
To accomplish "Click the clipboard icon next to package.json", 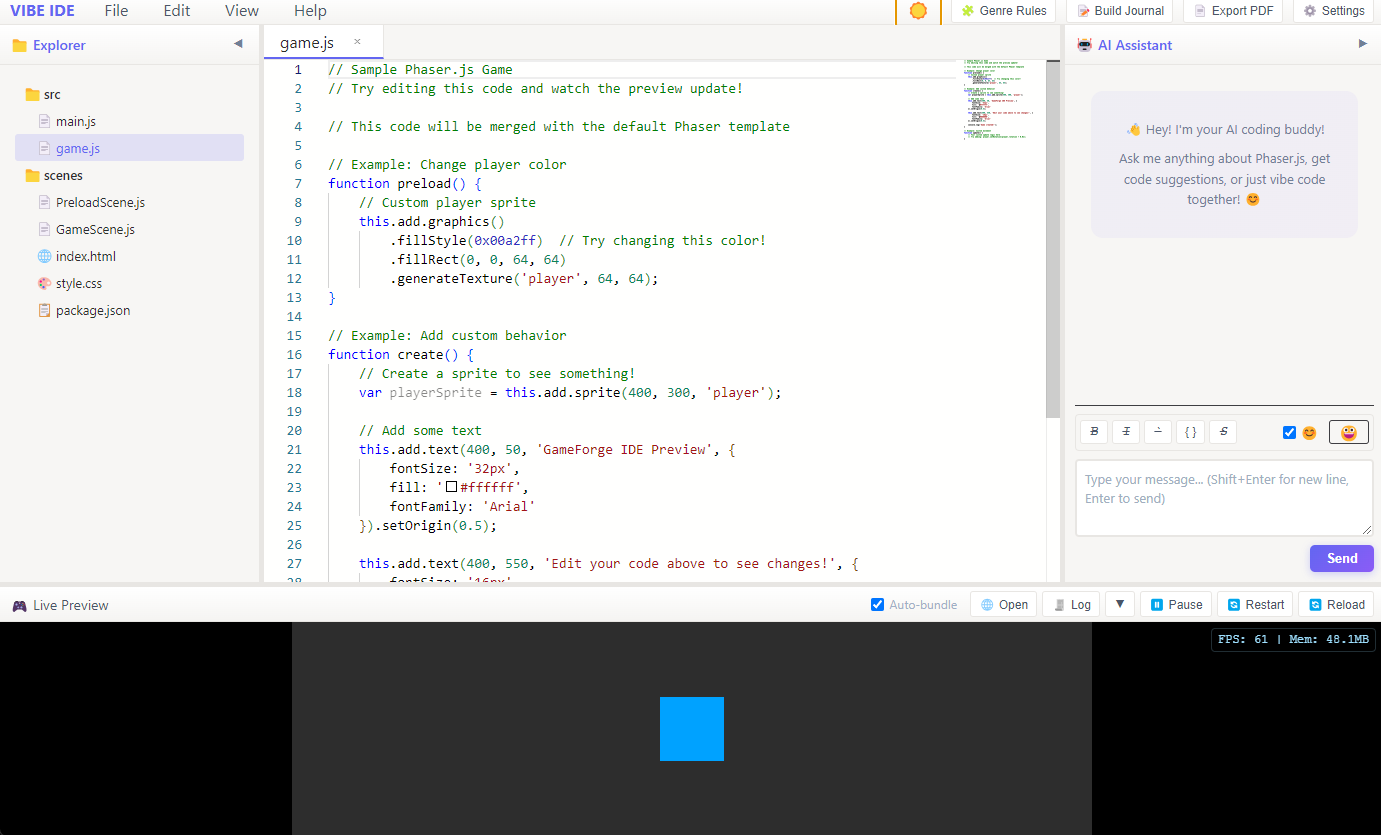I will click(44, 310).
